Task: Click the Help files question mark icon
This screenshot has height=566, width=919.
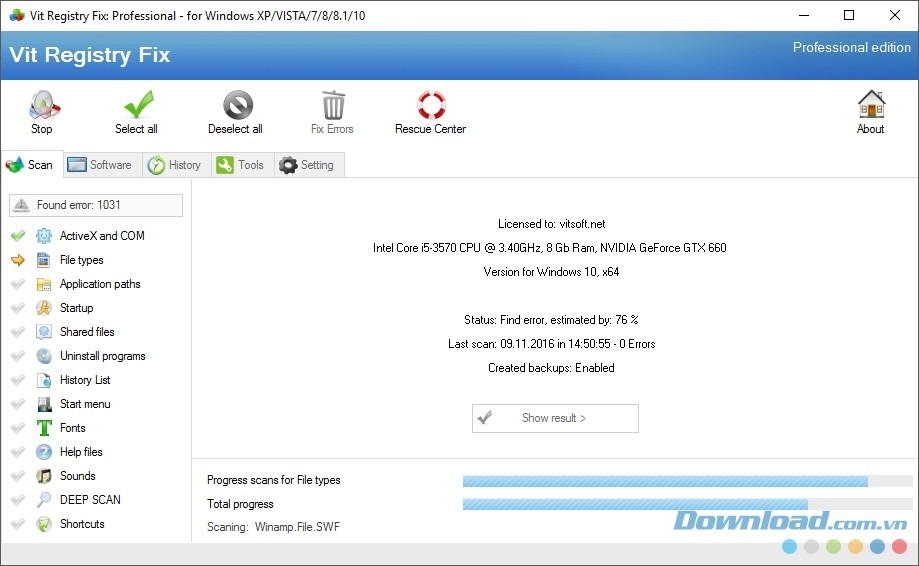Action: 44,452
